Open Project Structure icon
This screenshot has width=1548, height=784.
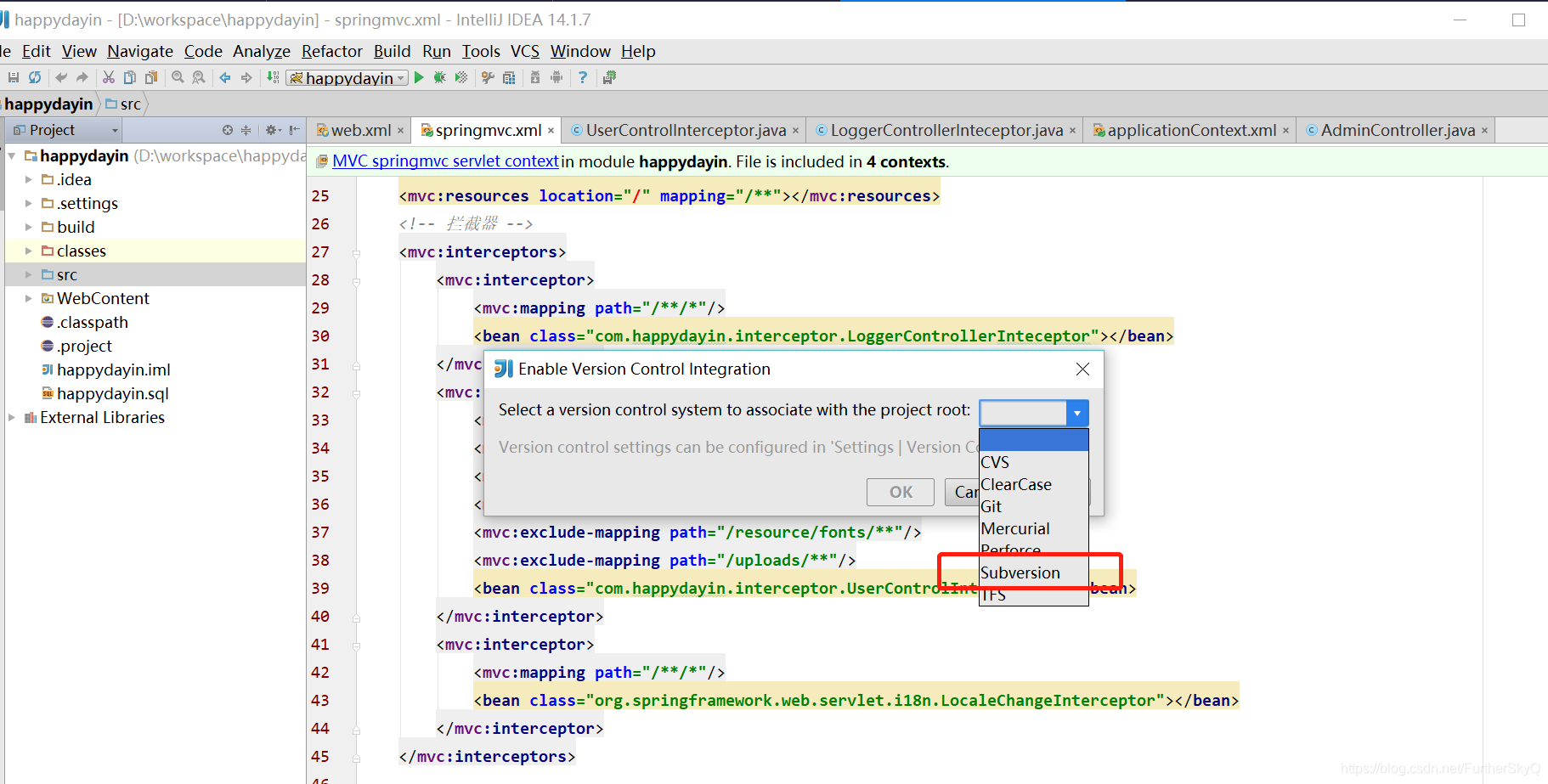(x=509, y=77)
